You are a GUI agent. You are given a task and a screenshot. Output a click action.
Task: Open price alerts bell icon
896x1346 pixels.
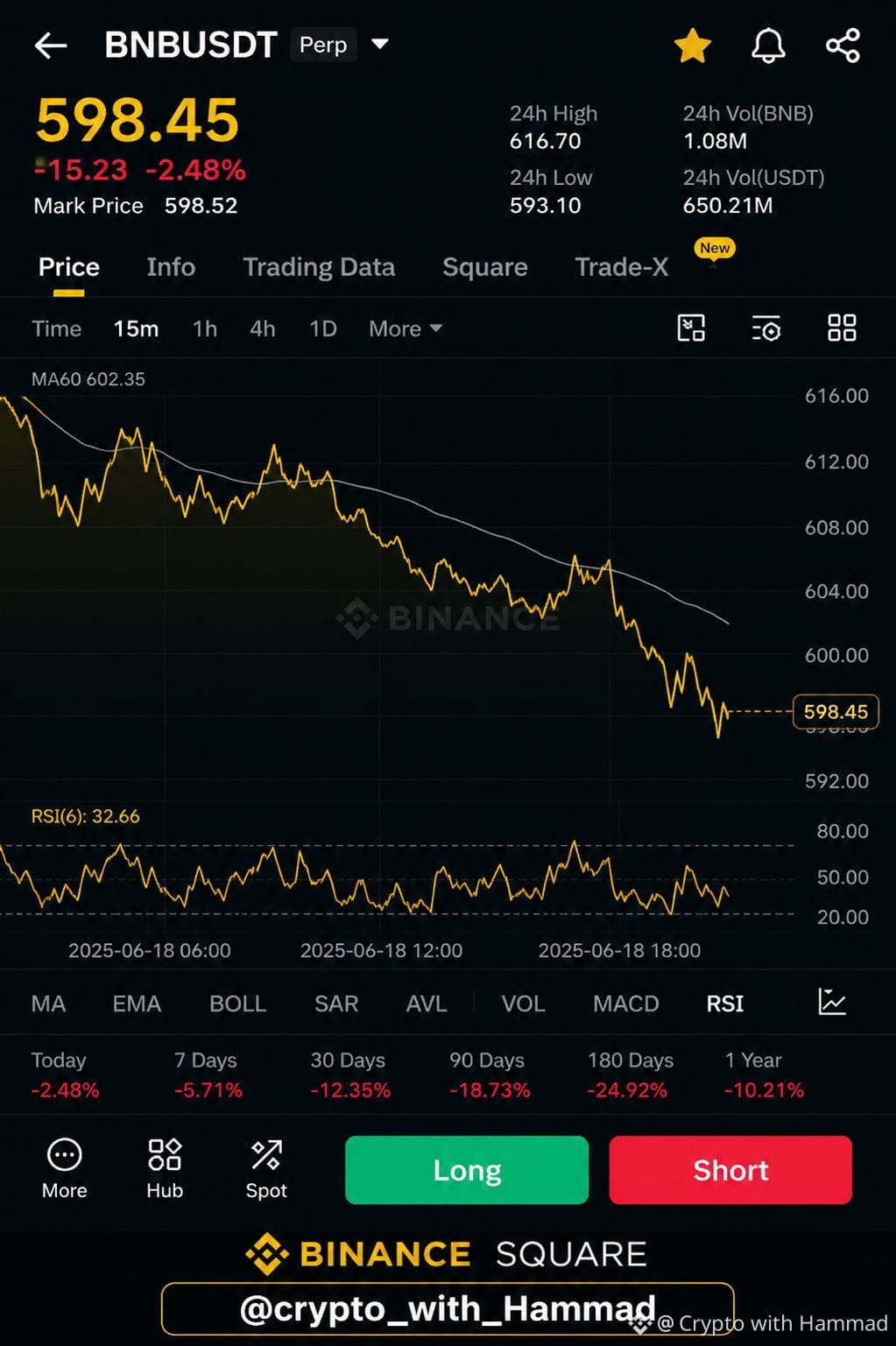pyautogui.click(x=768, y=46)
